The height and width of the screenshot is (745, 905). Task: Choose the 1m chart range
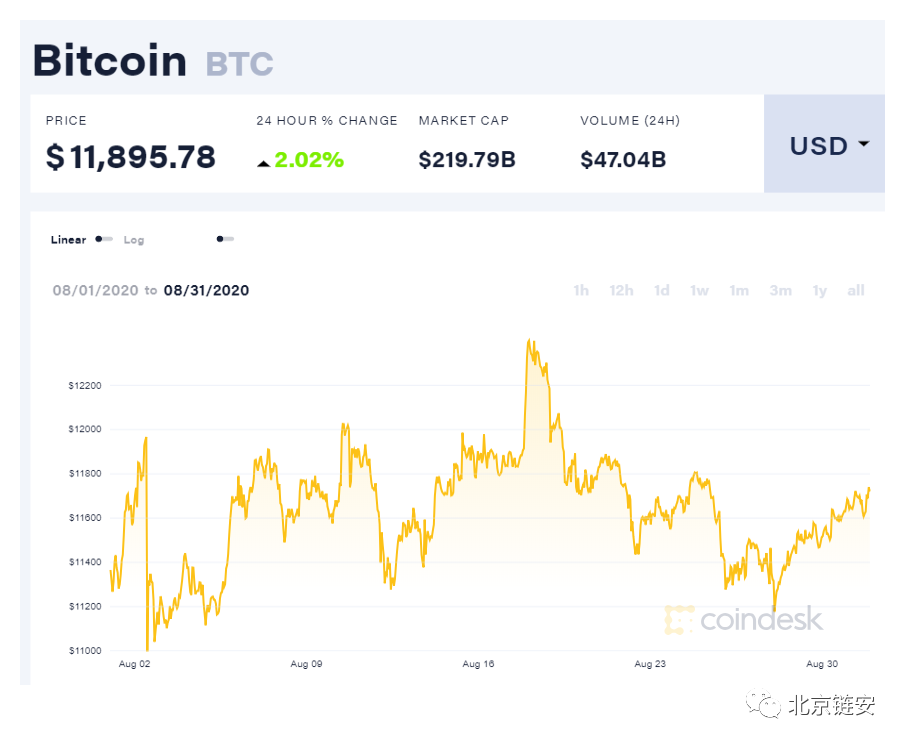739,290
